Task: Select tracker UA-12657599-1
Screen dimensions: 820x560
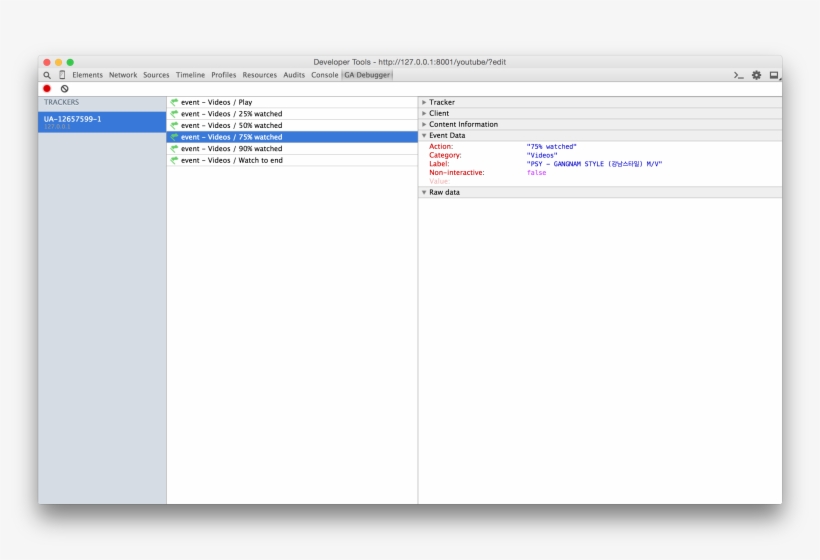Action: [x=102, y=122]
